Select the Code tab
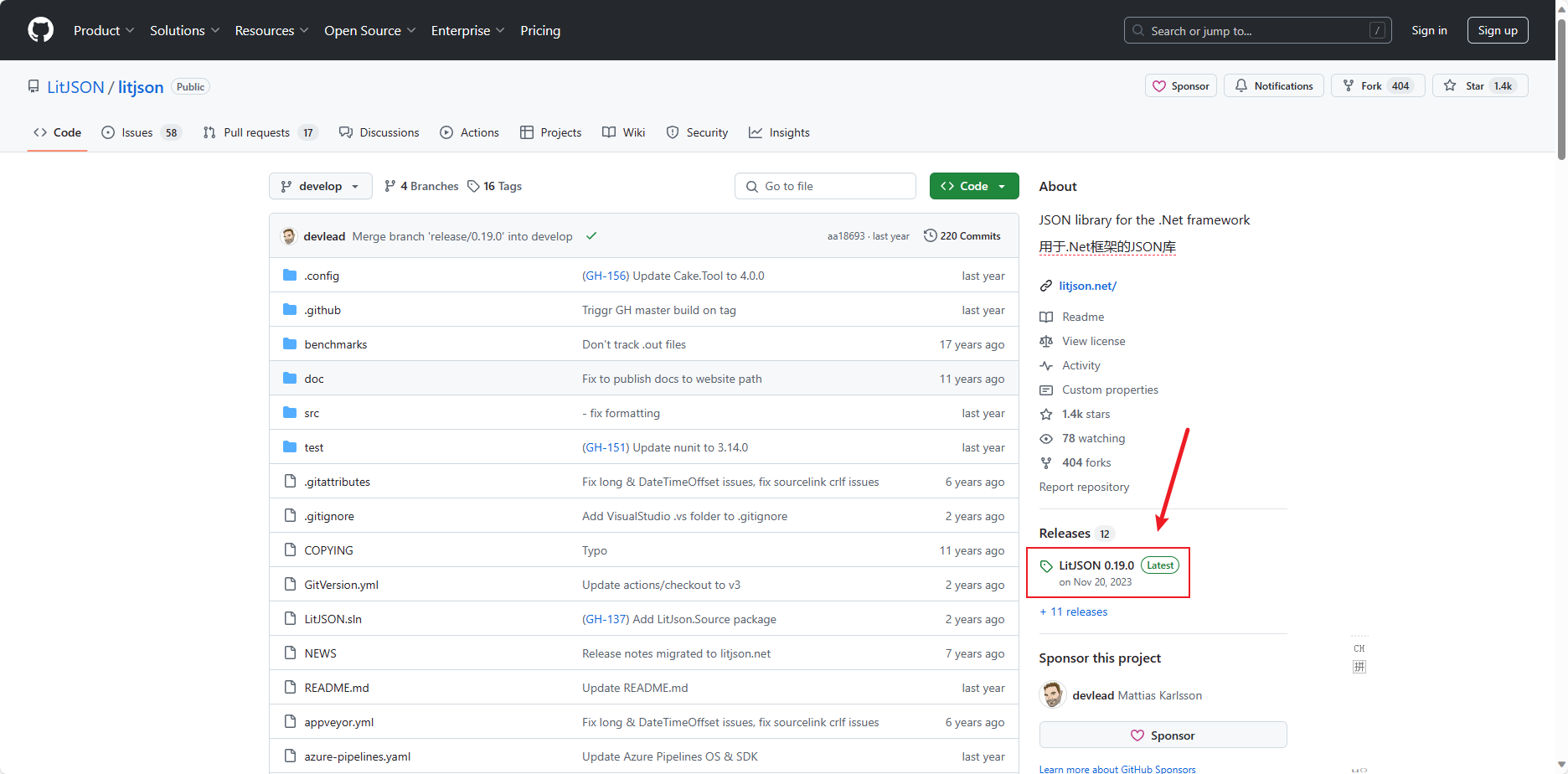 click(57, 132)
